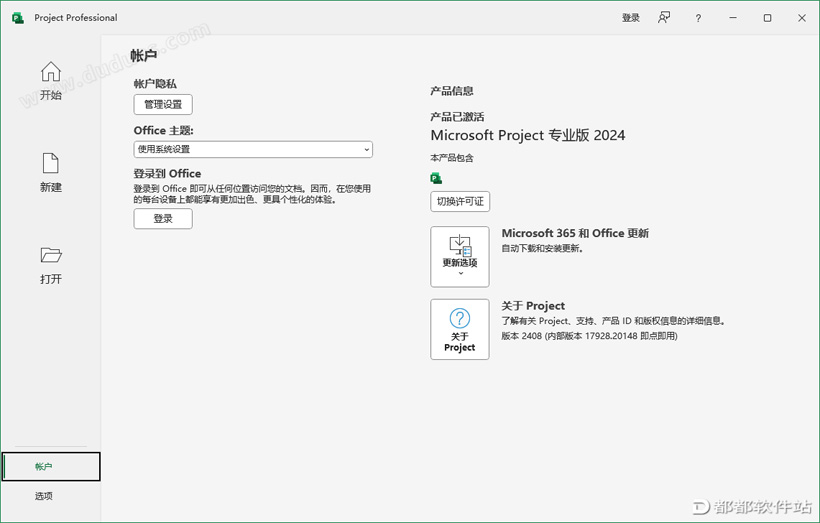Click the 新建 new document icon
The image size is (820, 523).
pyautogui.click(x=51, y=163)
